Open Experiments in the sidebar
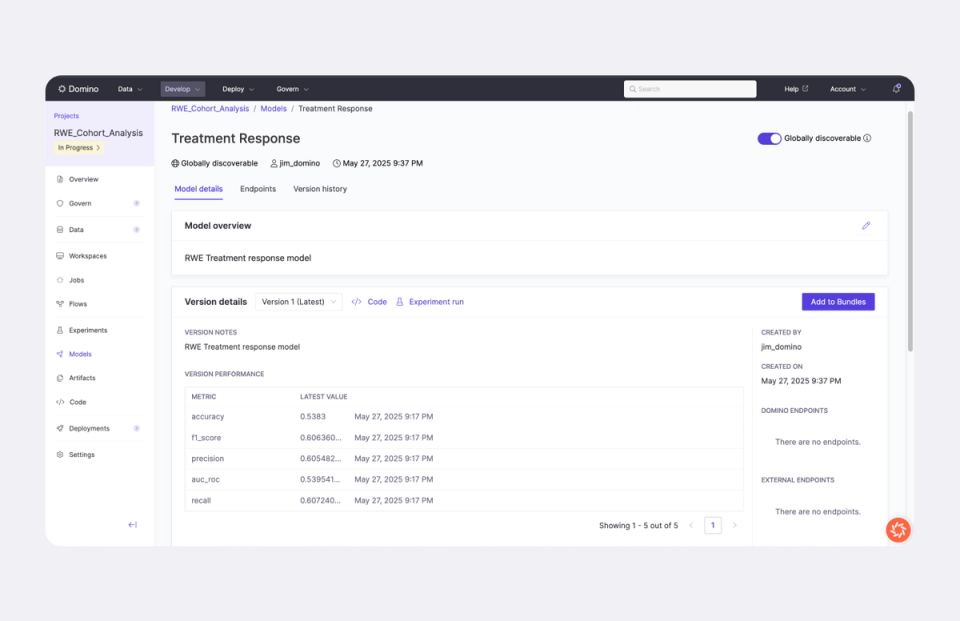The image size is (960, 621). coord(88,330)
